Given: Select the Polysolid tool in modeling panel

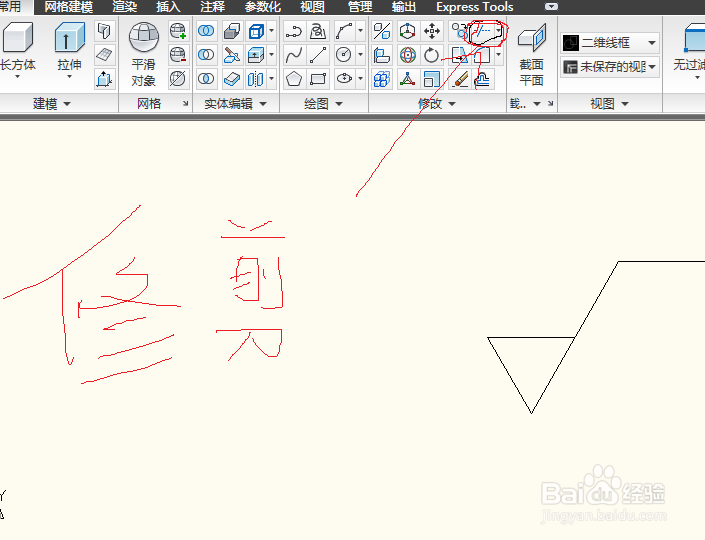Looking at the screenshot, I should pyautogui.click(x=104, y=31).
